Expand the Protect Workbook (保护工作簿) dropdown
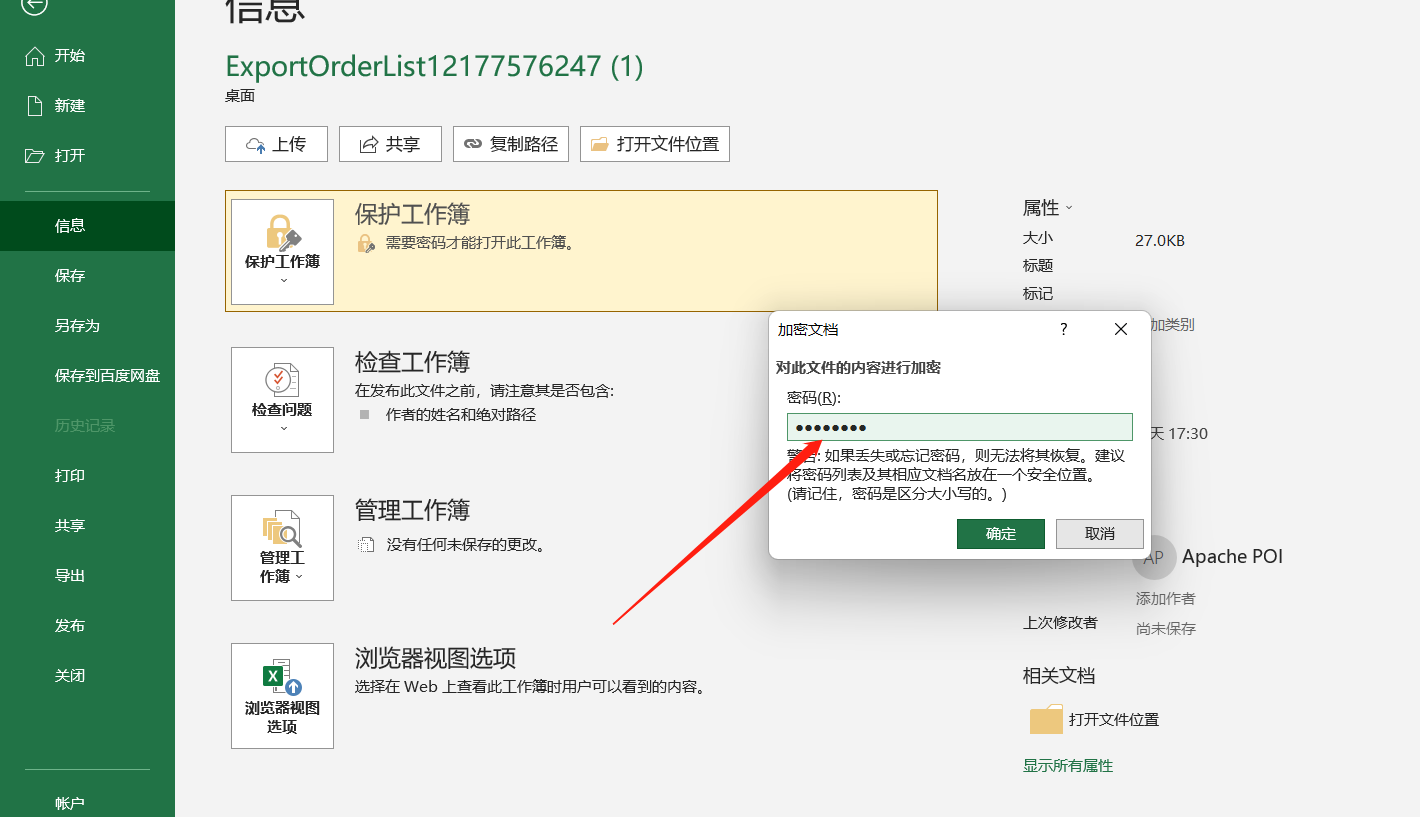This screenshot has width=1420, height=817. [x=282, y=252]
